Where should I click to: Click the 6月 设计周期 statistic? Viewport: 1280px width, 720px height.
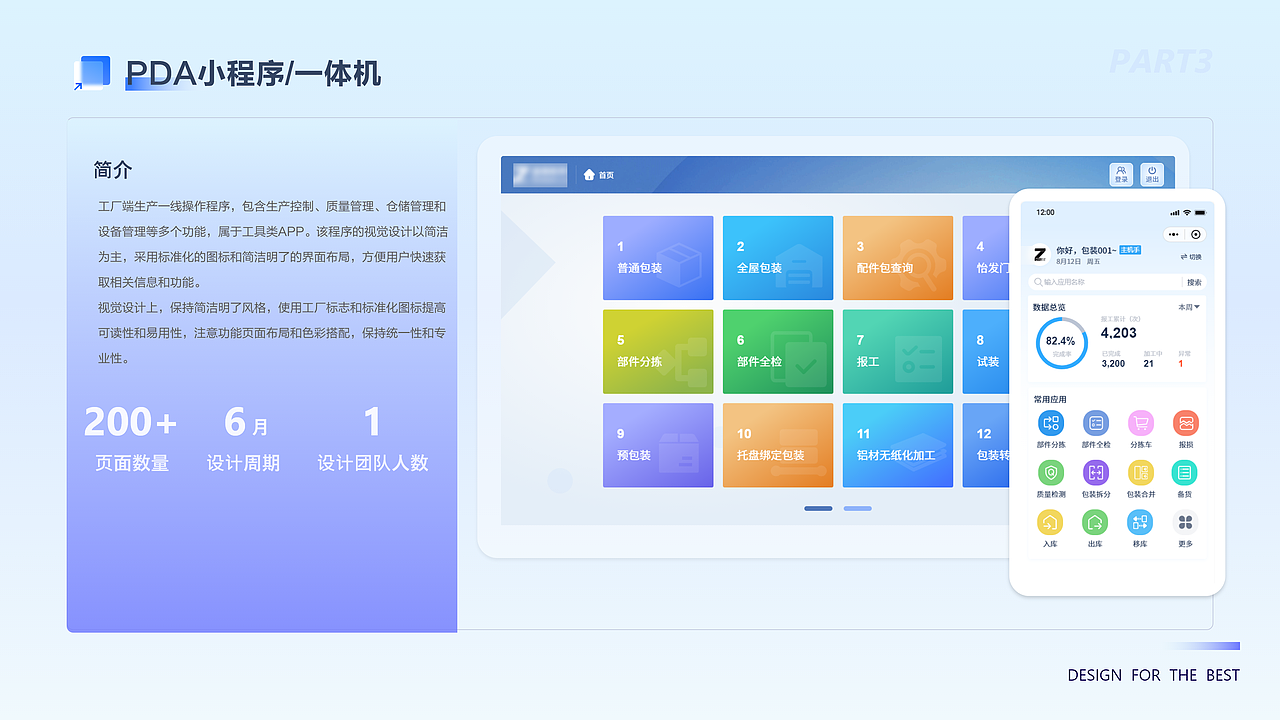coord(244,438)
